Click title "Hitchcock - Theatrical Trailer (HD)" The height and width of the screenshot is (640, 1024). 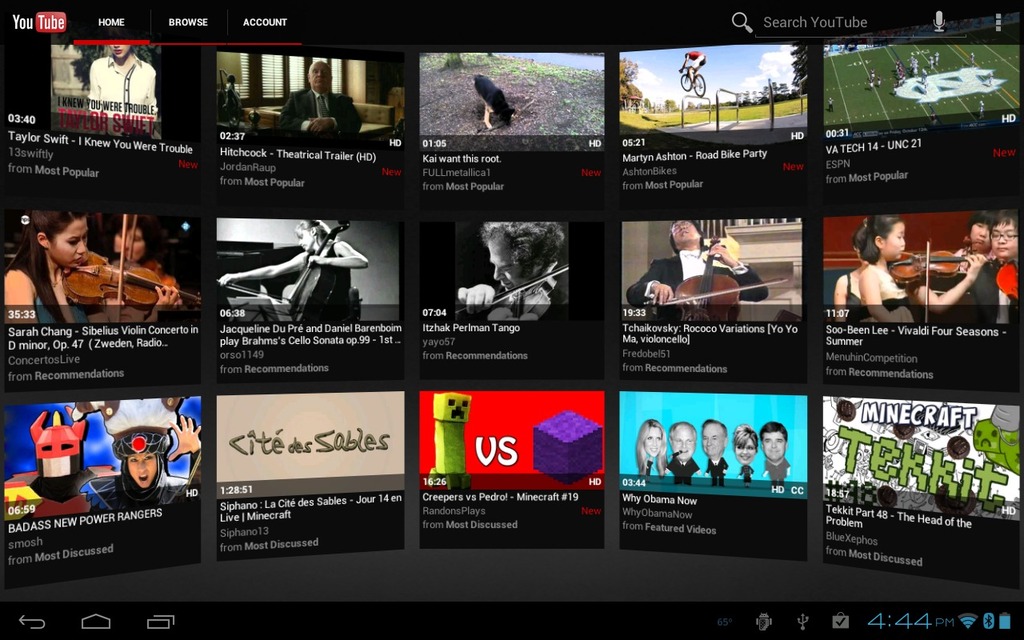click(x=298, y=154)
